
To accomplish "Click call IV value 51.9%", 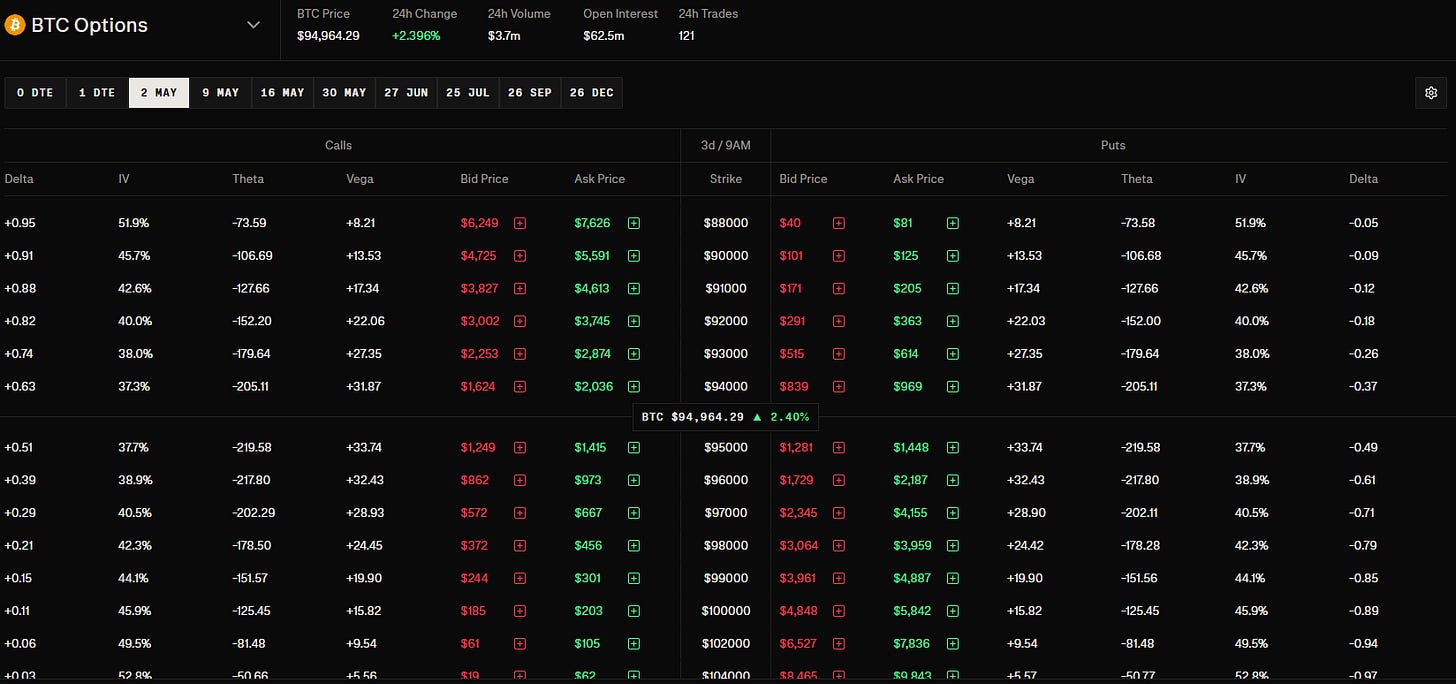I will pyautogui.click(x=134, y=224).
